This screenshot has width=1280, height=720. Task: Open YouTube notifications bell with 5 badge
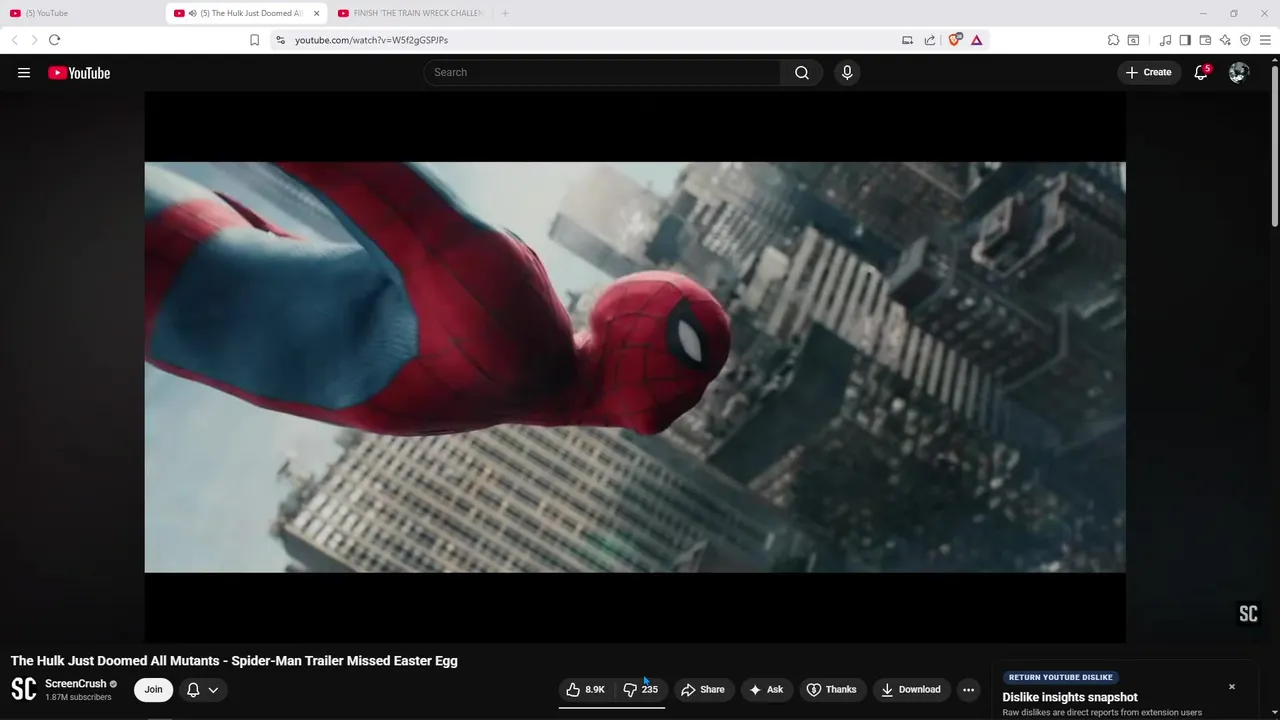pos(1202,72)
